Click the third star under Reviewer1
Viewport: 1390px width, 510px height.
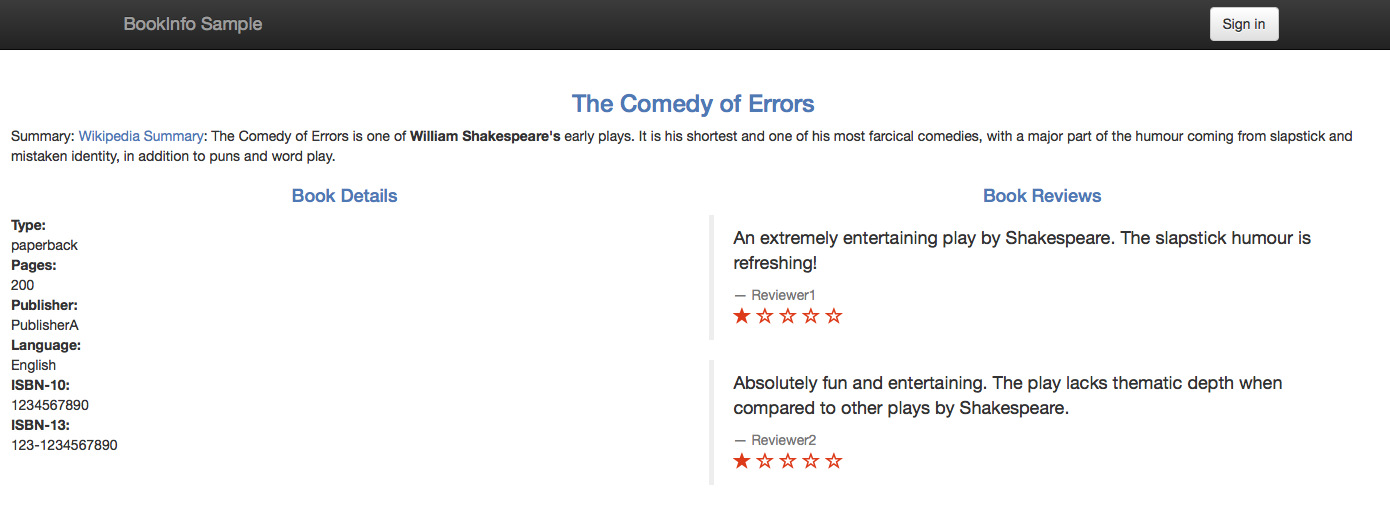click(788, 316)
